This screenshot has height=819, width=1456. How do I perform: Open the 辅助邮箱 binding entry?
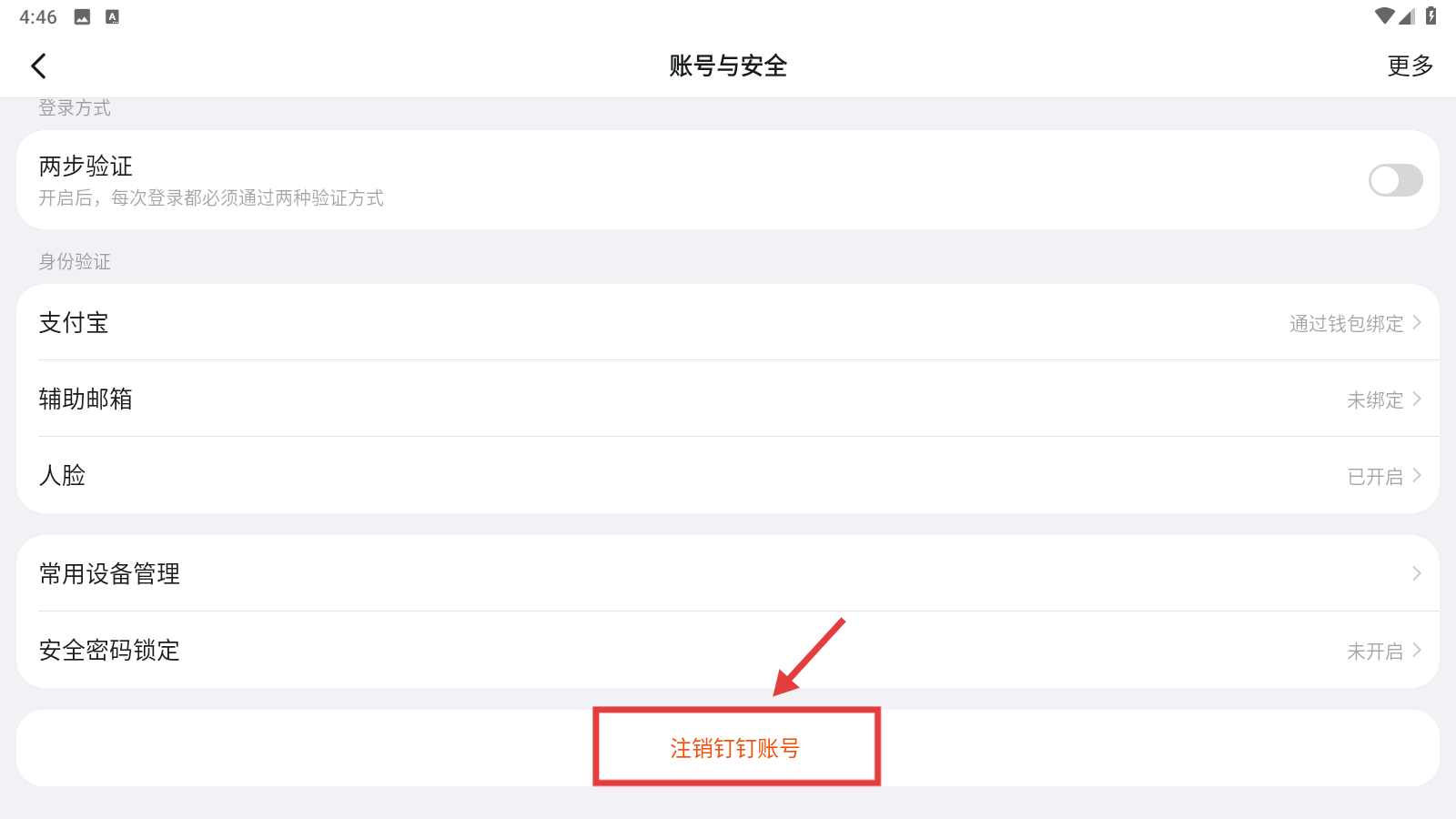coord(728,399)
